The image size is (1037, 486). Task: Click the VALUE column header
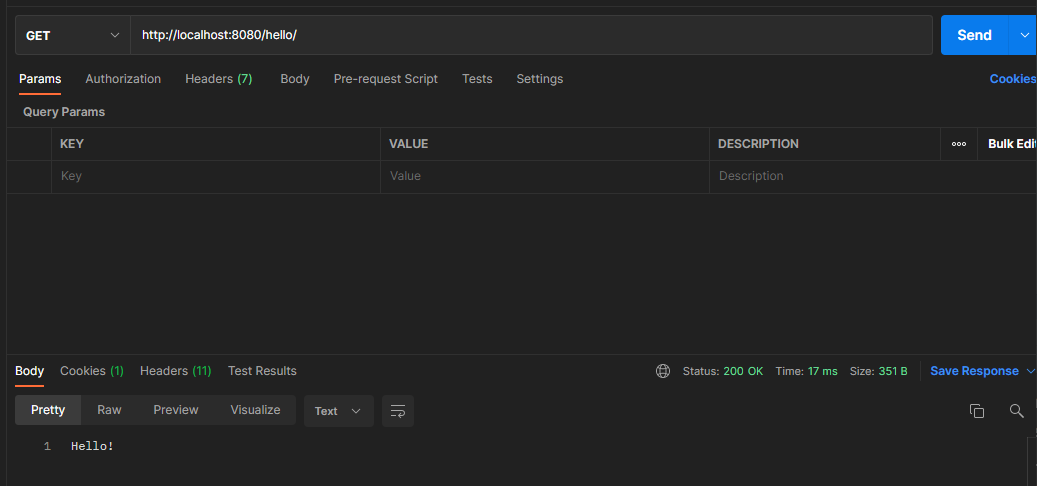pyautogui.click(x=409, y=144)
